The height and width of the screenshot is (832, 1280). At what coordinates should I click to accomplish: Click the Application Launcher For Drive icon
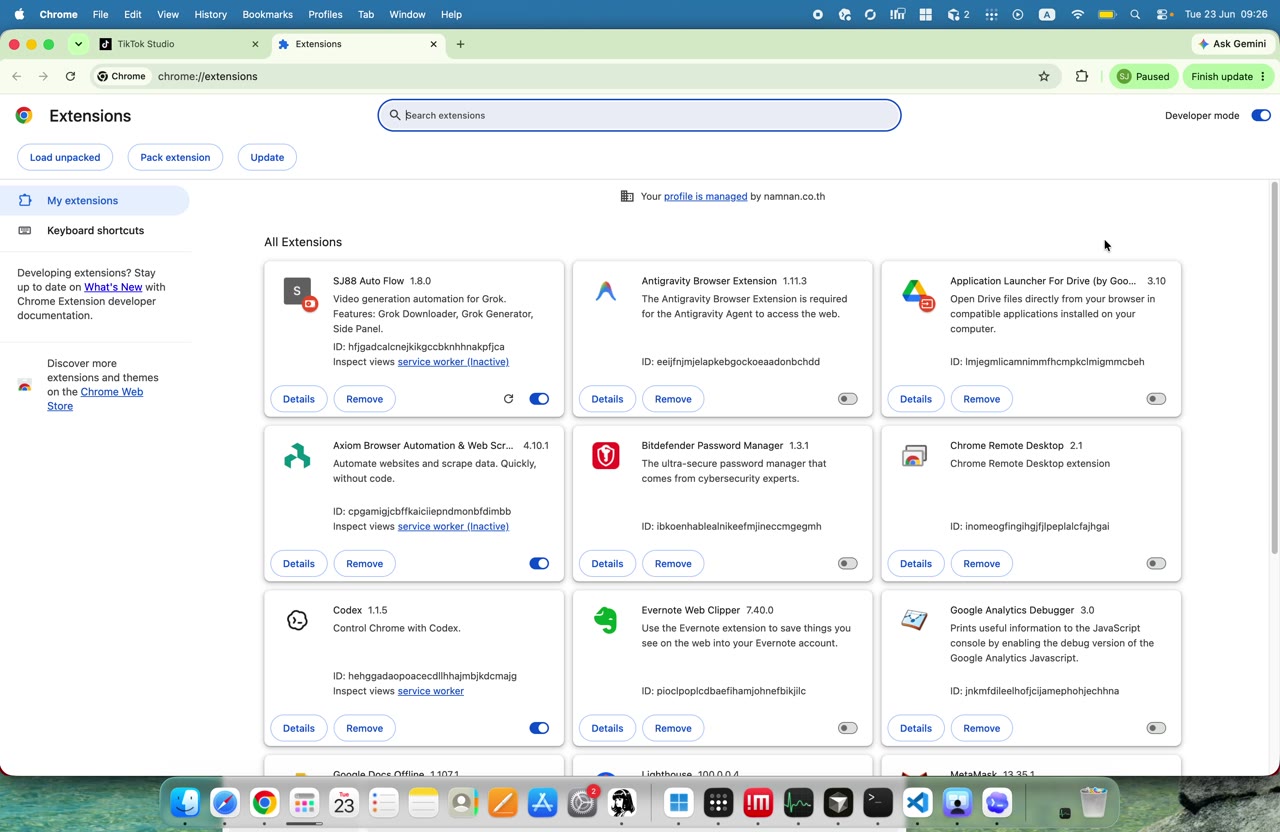[916, 293]
